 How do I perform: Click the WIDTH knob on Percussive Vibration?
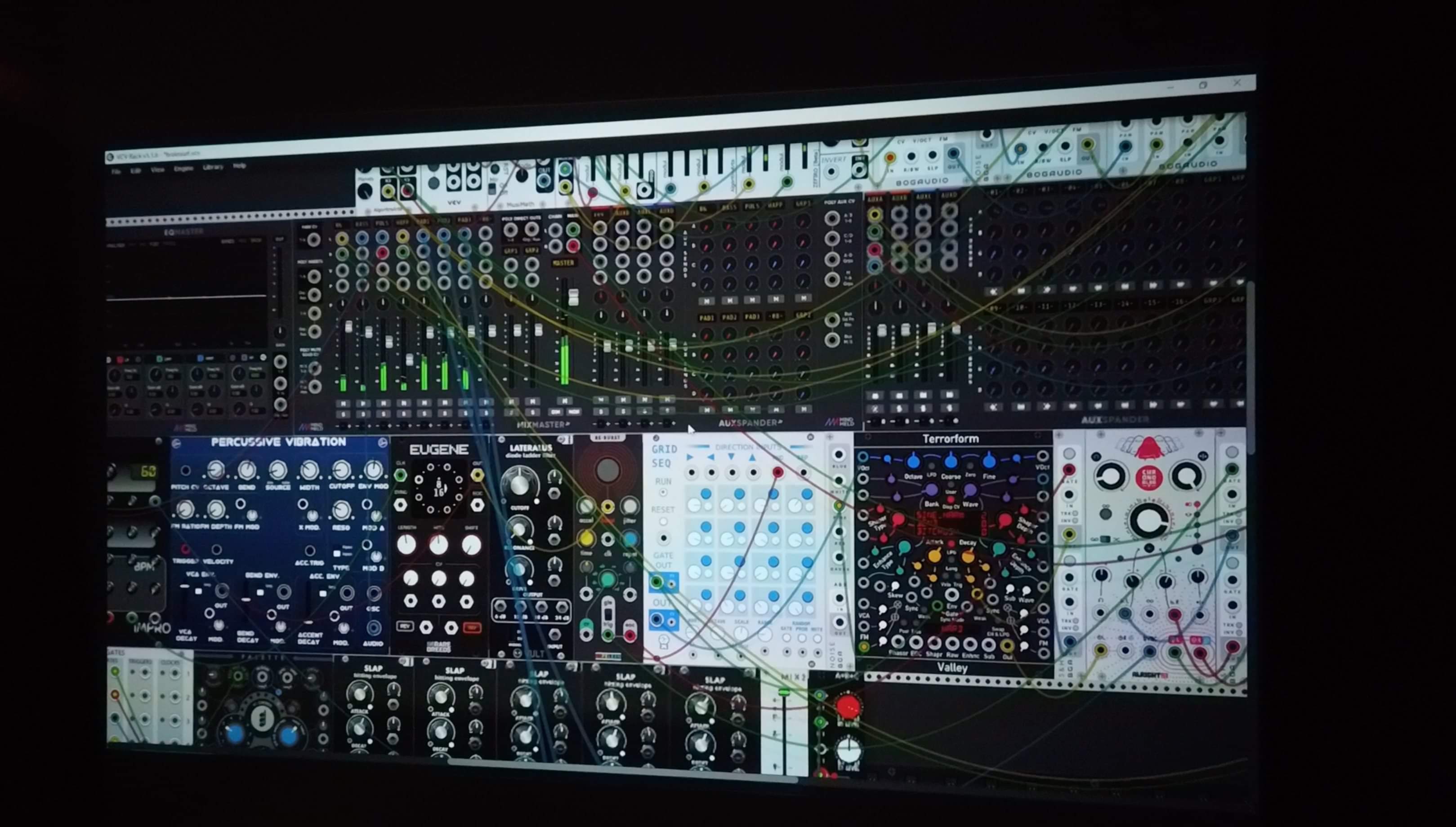coord(310,470)
